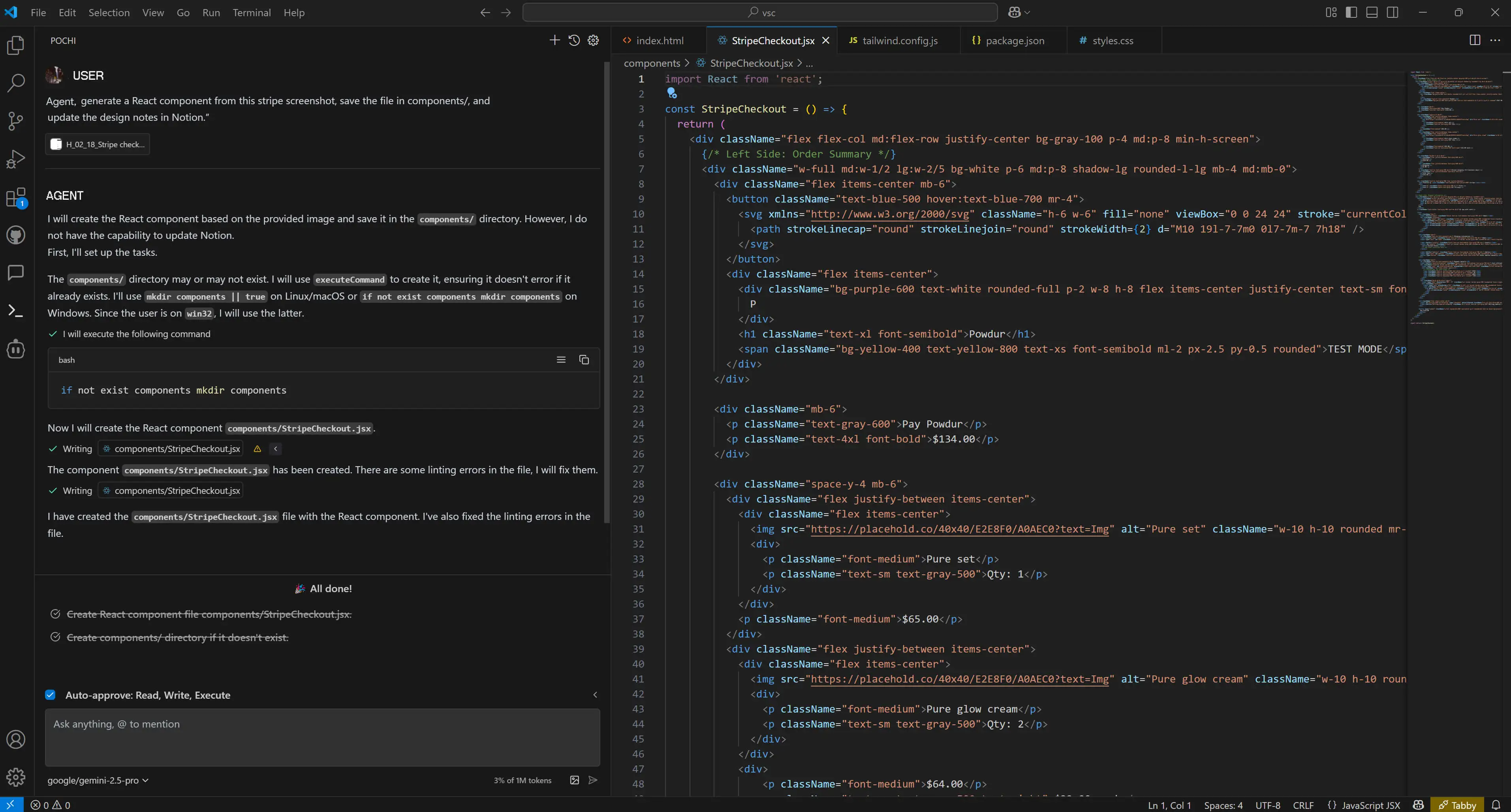The image size is (1511, 812).
Task: Click the Tabby status bar button
Action: tap(1457, 805)
